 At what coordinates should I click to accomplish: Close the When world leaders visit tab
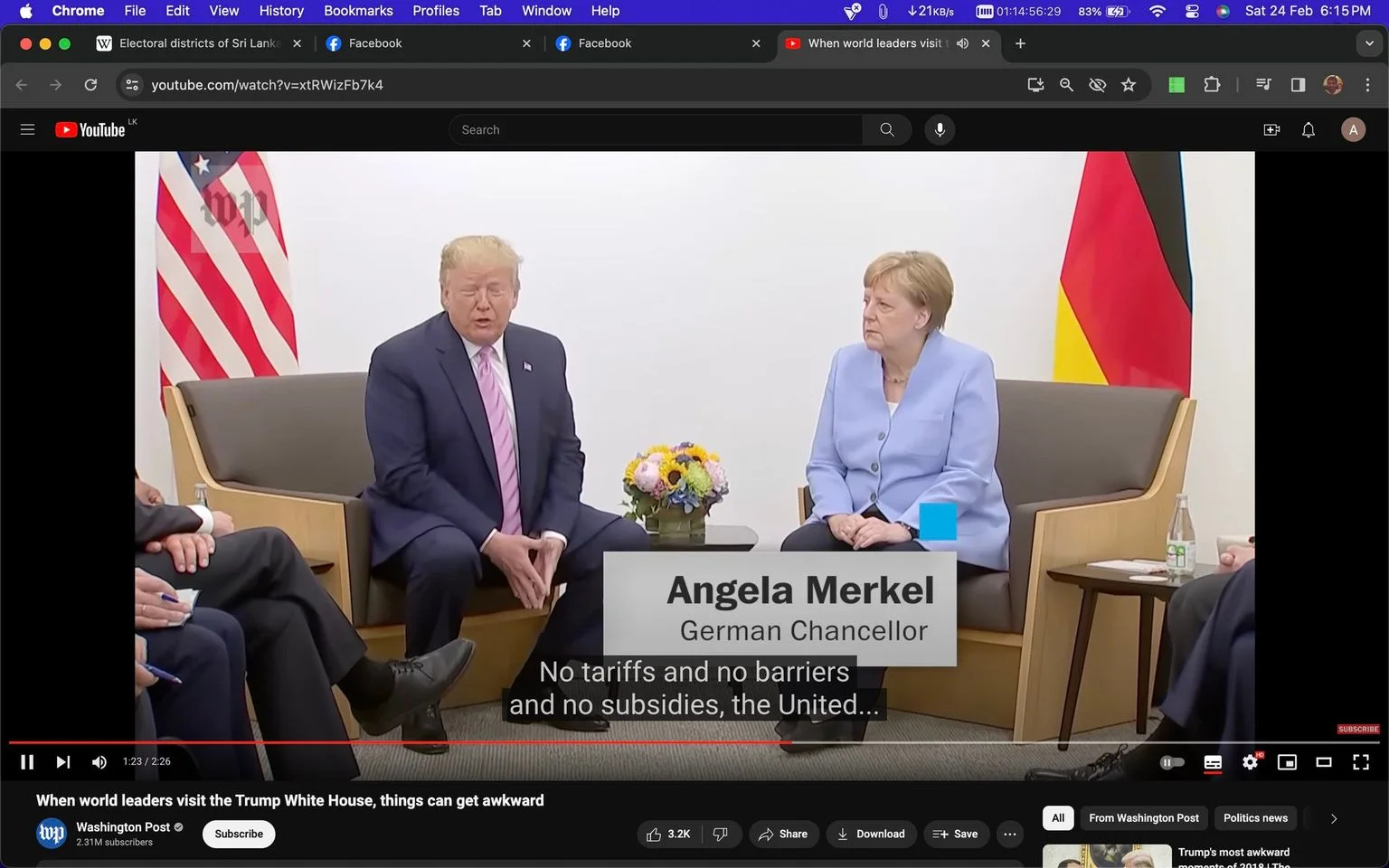click(x=986, y=43)
